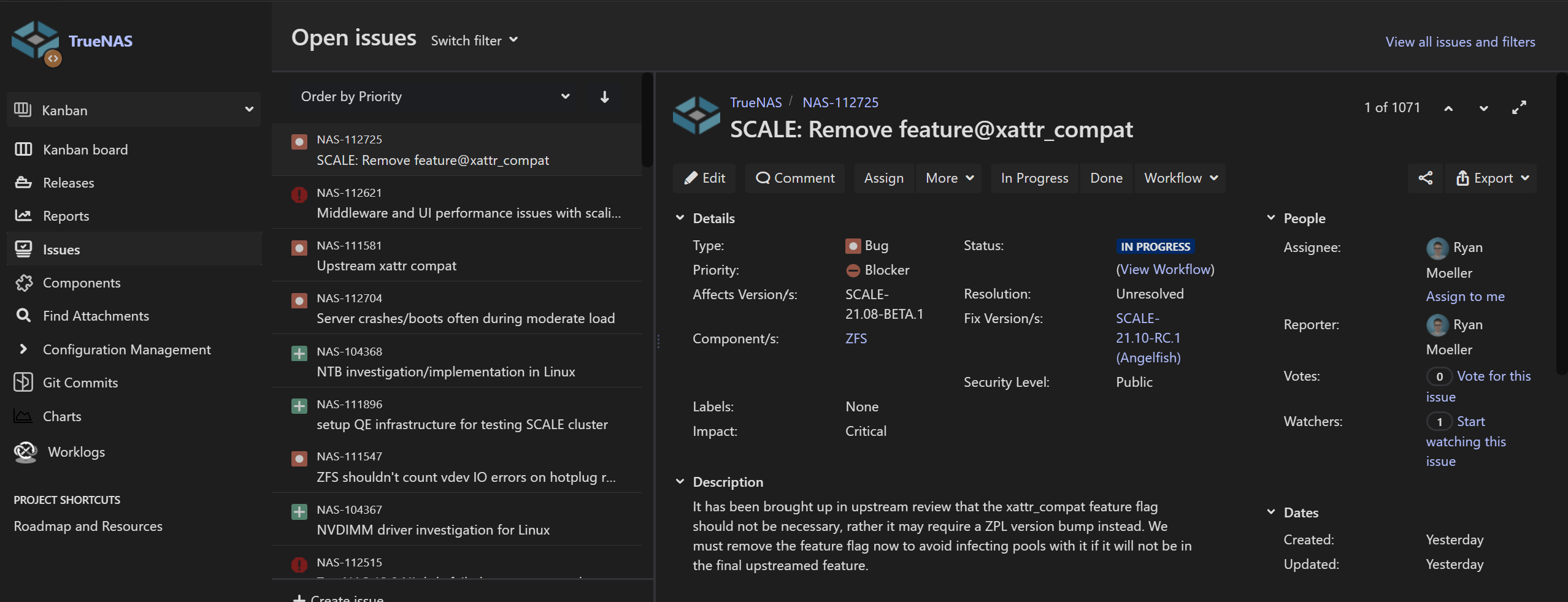Toggle watching this issue
1568x602 pixels.
coord(1471,422)
